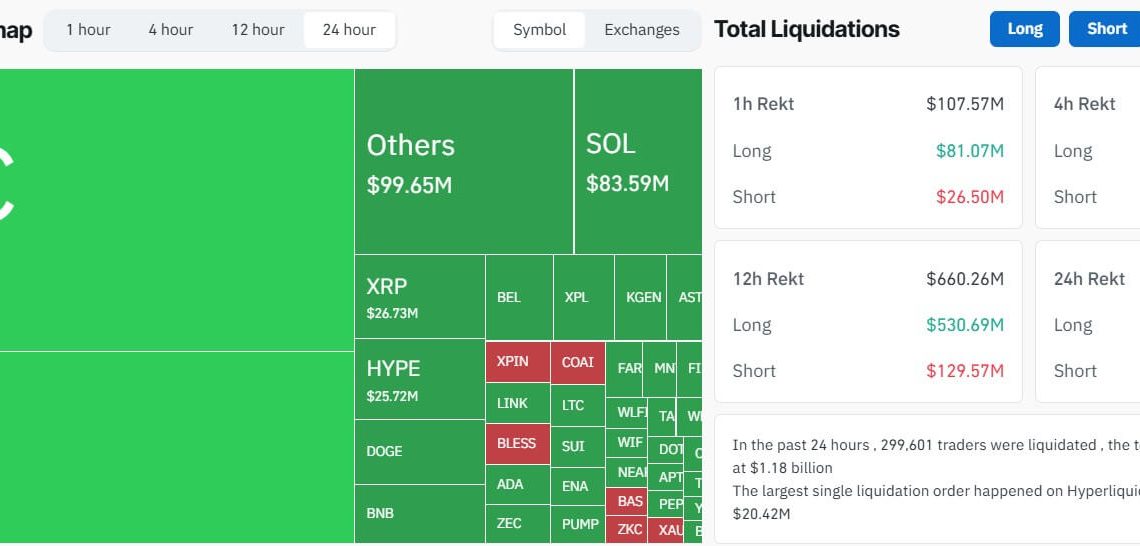This screenshot has width=1140, height=546.
Task: Click the red XPIN tile
Action: tap(517, 361)
